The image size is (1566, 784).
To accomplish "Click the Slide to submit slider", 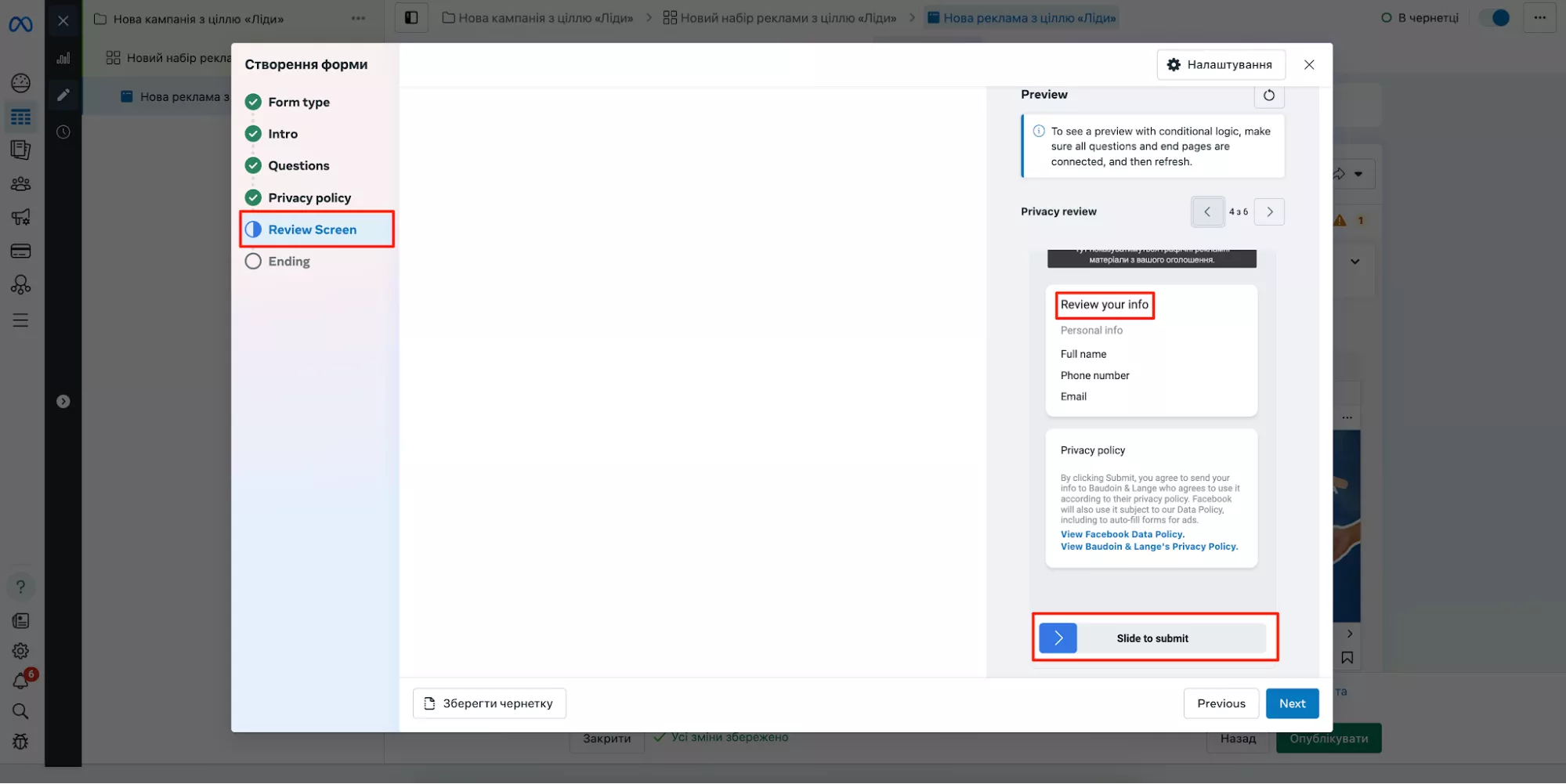I will [x=1058, y=638].
